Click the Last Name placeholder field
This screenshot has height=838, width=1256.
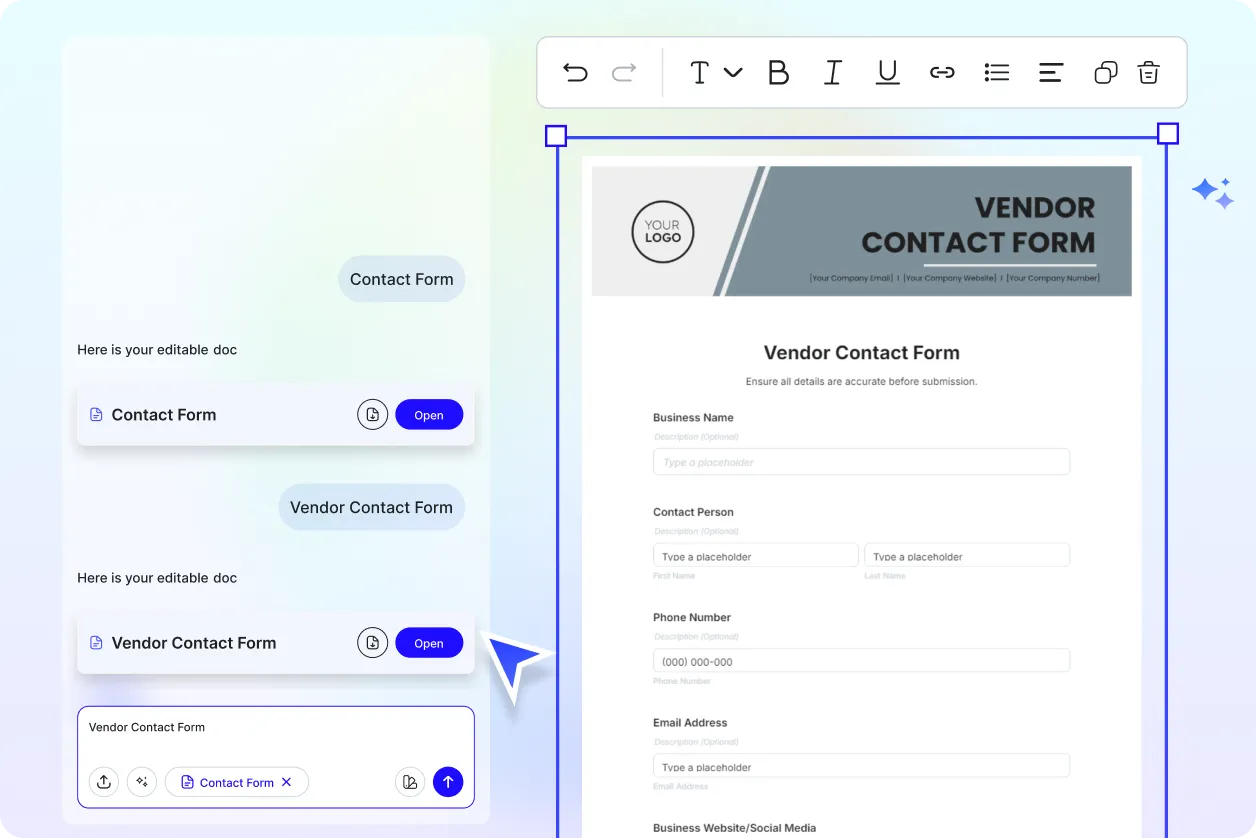point(967,556)
